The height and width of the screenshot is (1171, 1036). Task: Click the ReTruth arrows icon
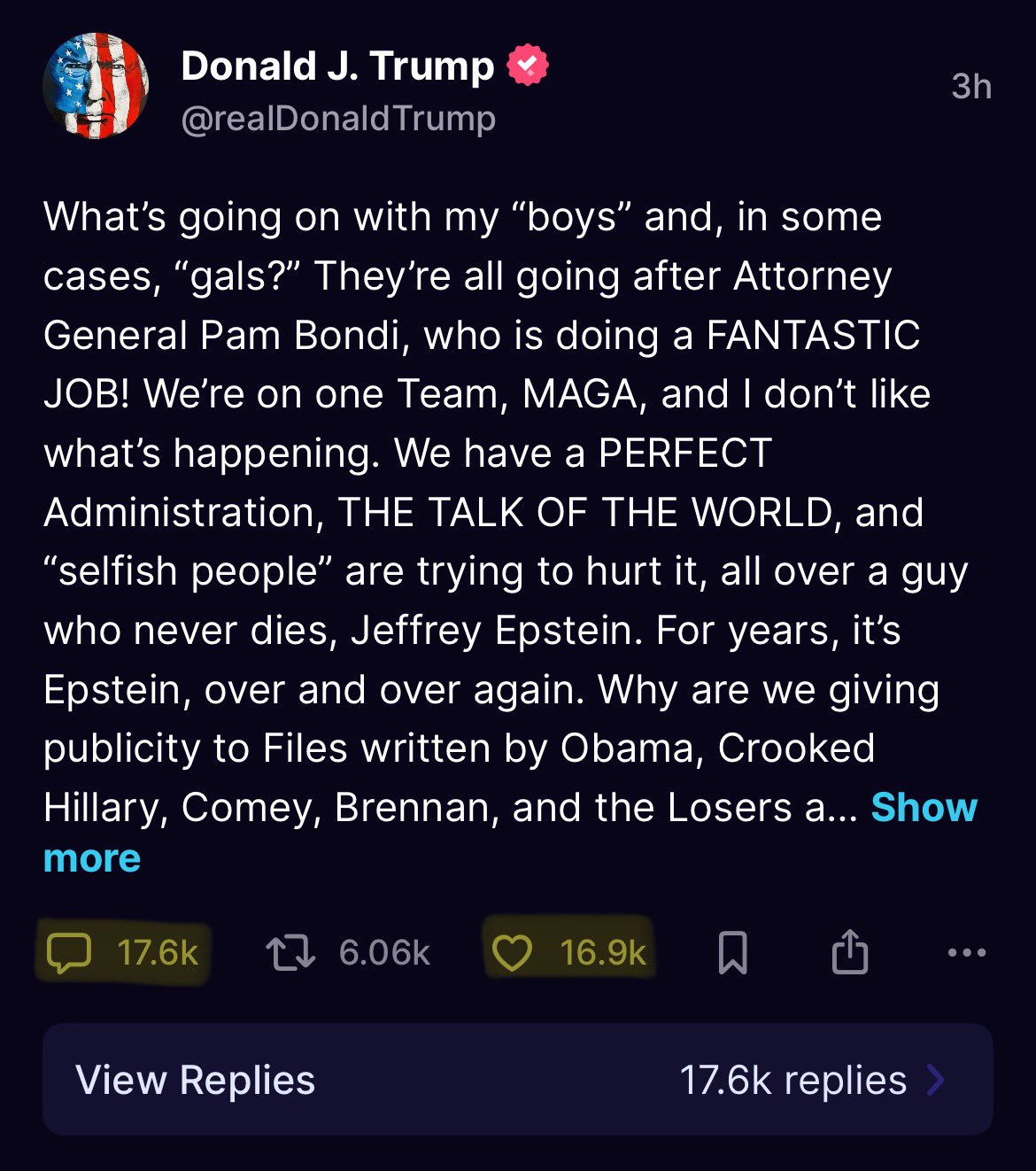tap(290, 953)
